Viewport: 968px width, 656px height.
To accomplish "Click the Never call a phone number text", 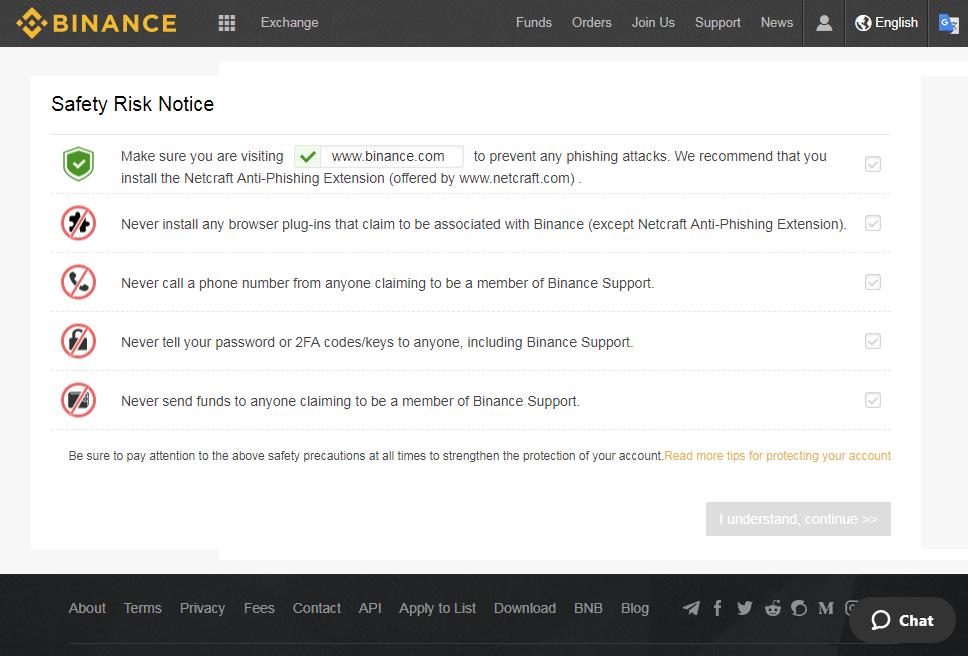I will click(387, 283).
